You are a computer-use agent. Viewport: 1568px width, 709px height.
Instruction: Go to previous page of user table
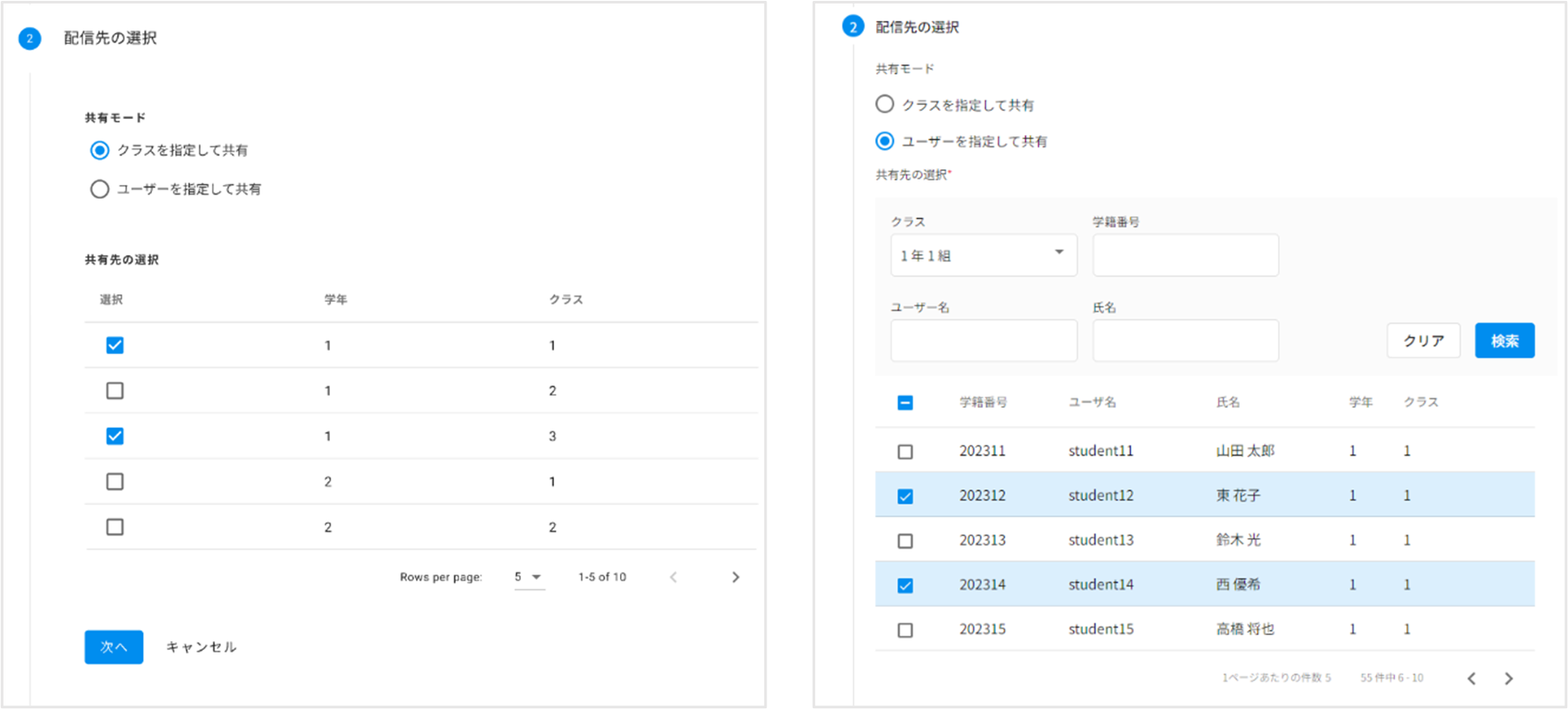tap(1472, 679)
